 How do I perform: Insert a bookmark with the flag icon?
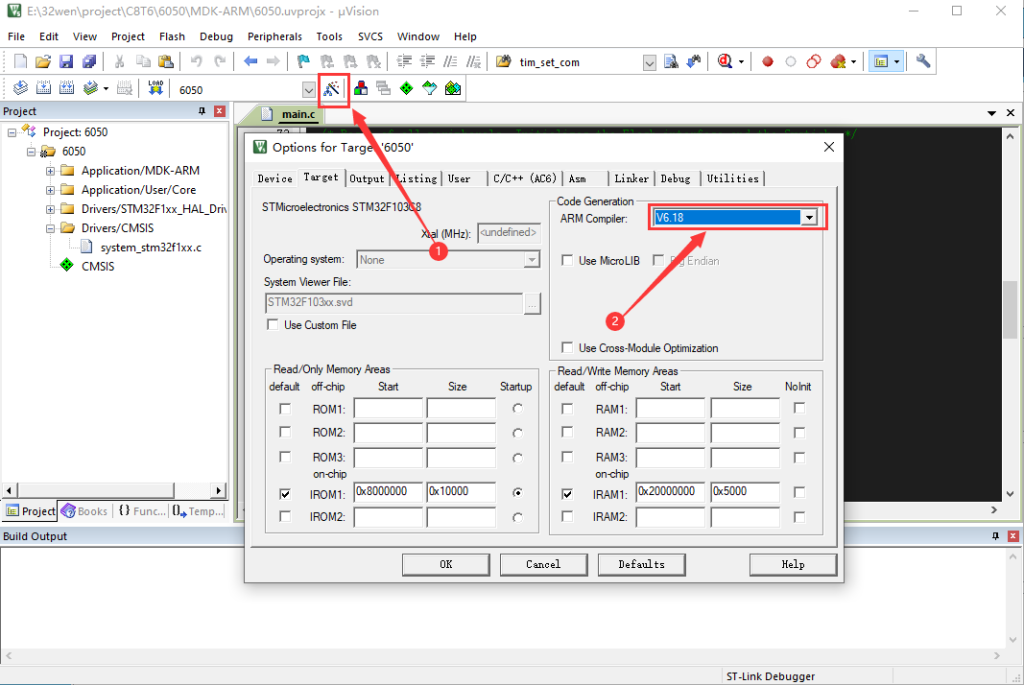pyautogui.click(x=303, y=61)
